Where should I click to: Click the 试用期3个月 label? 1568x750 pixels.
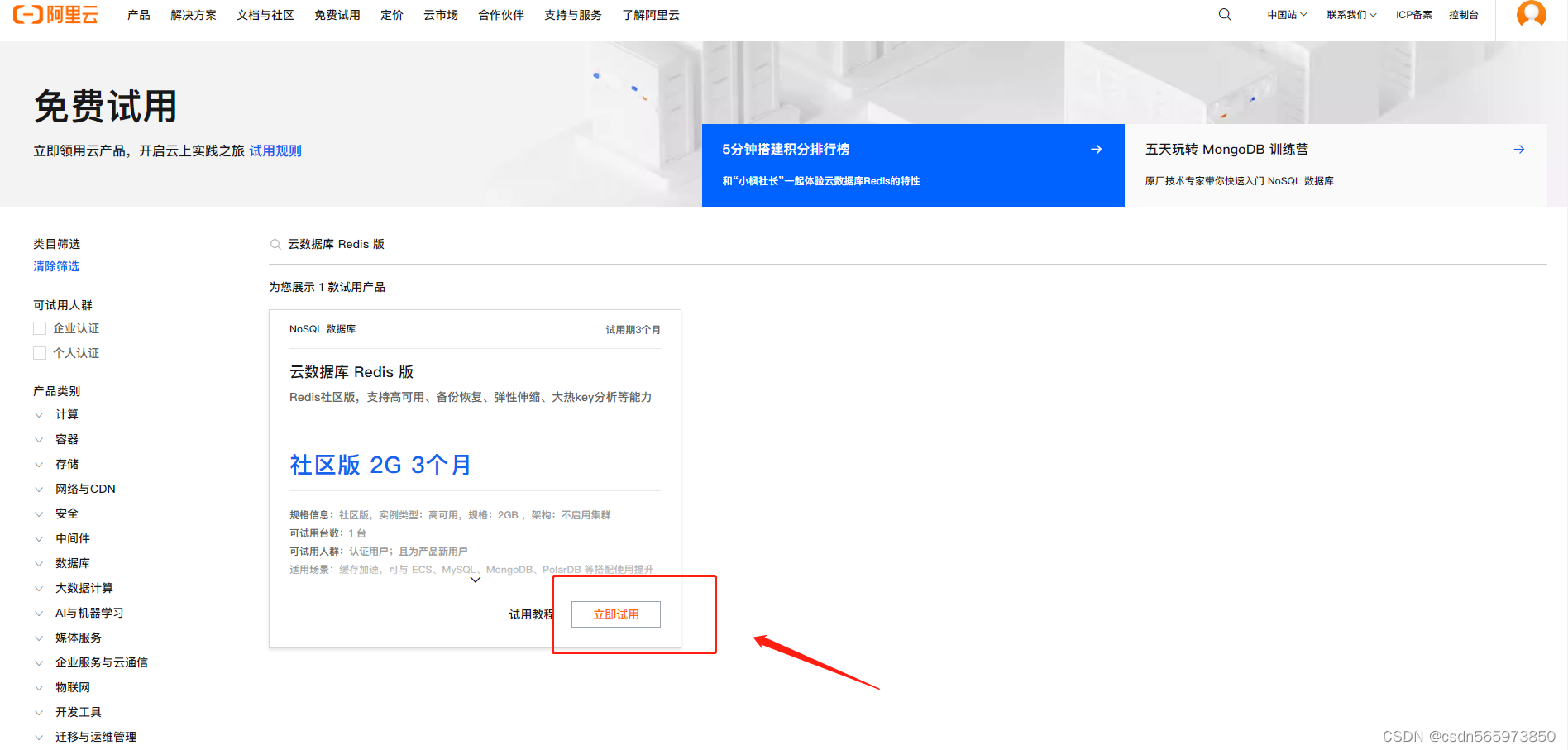633,330
